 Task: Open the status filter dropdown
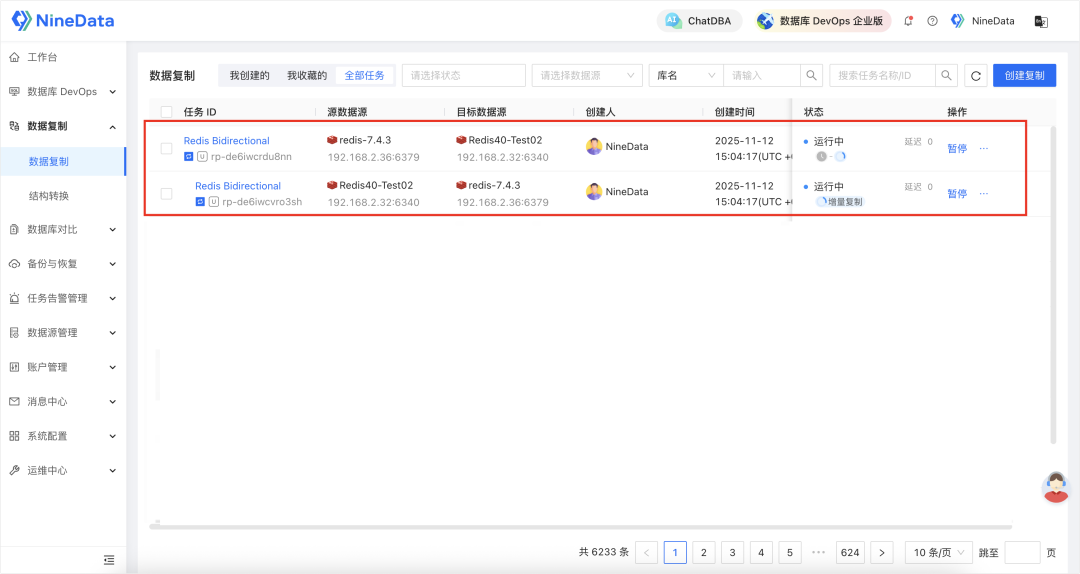463,76
